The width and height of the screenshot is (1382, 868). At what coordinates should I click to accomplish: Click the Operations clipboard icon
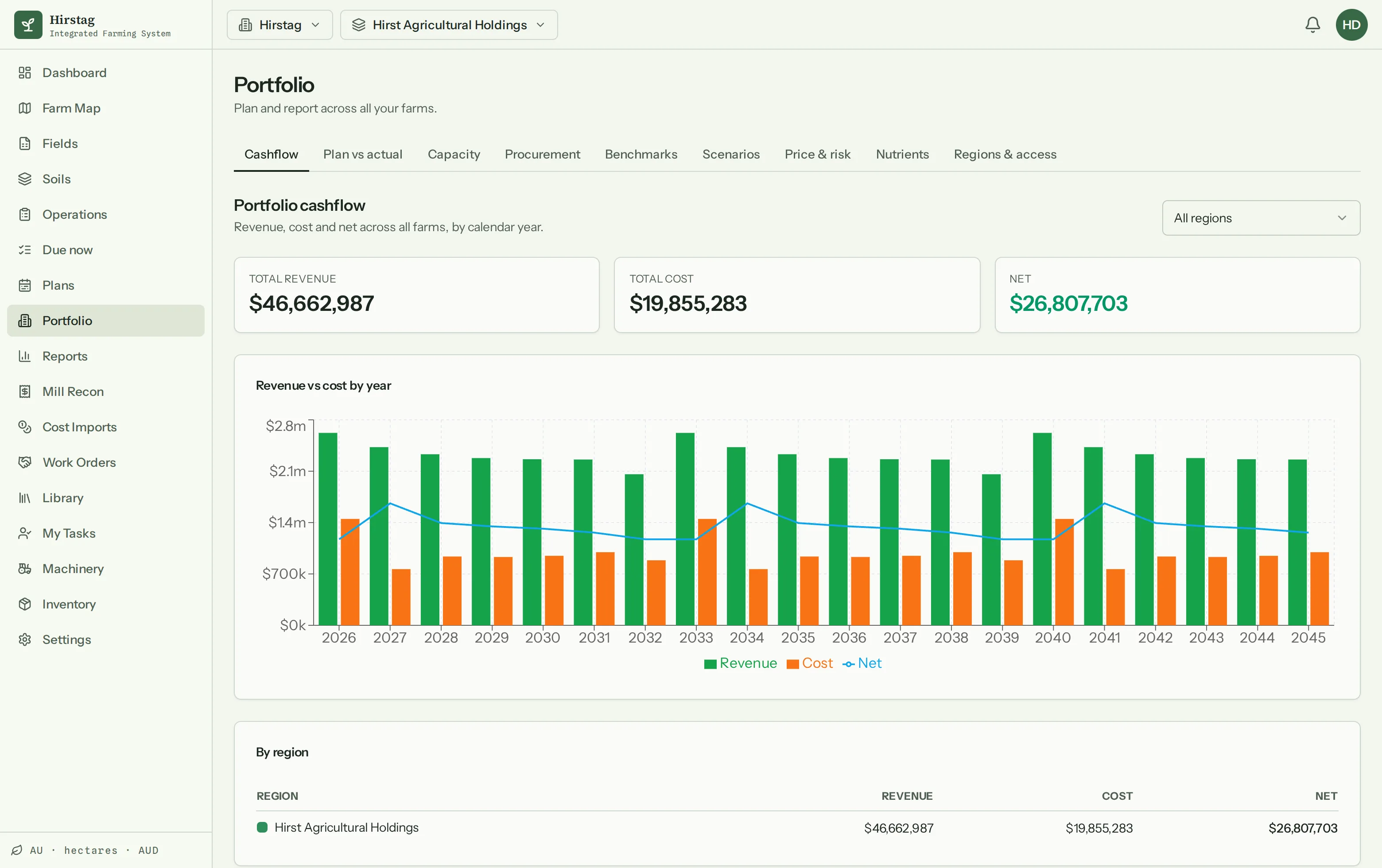coord(25,214)
